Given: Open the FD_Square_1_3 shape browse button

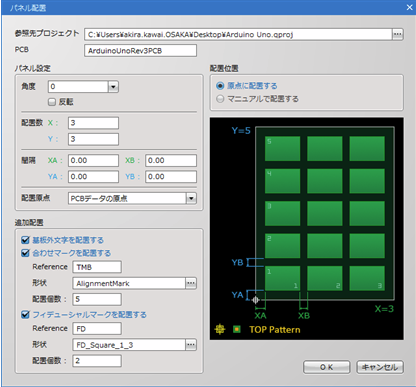Looking at the screenshot, I should (191, 345).
